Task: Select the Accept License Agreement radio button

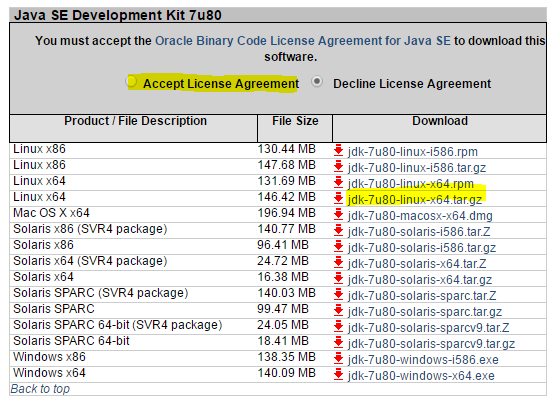Action: [131, 81]
